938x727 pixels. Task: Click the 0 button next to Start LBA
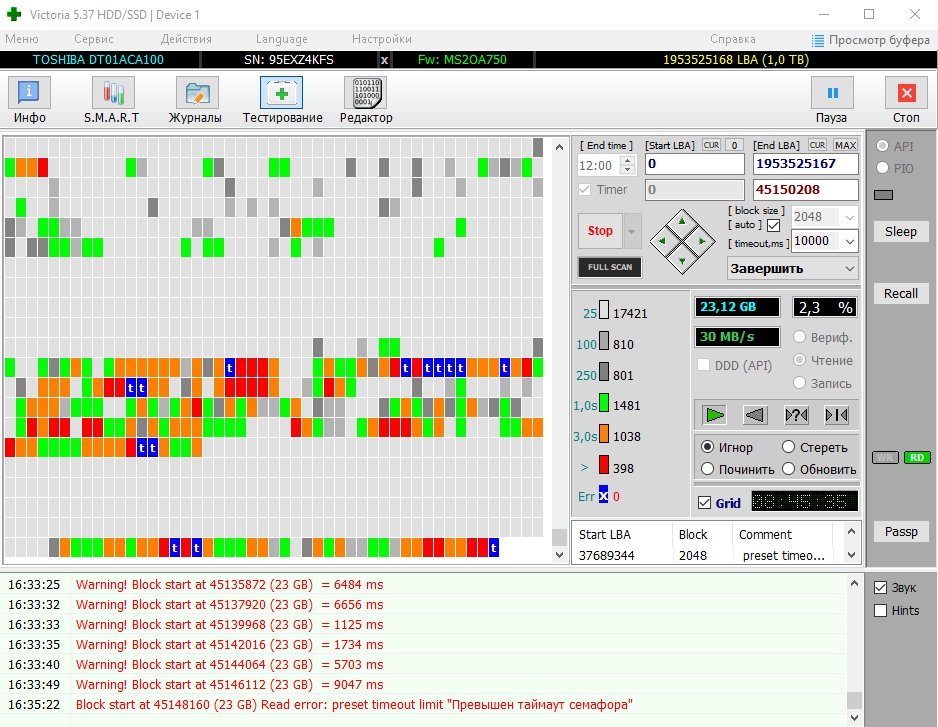(x=735, y=145)
